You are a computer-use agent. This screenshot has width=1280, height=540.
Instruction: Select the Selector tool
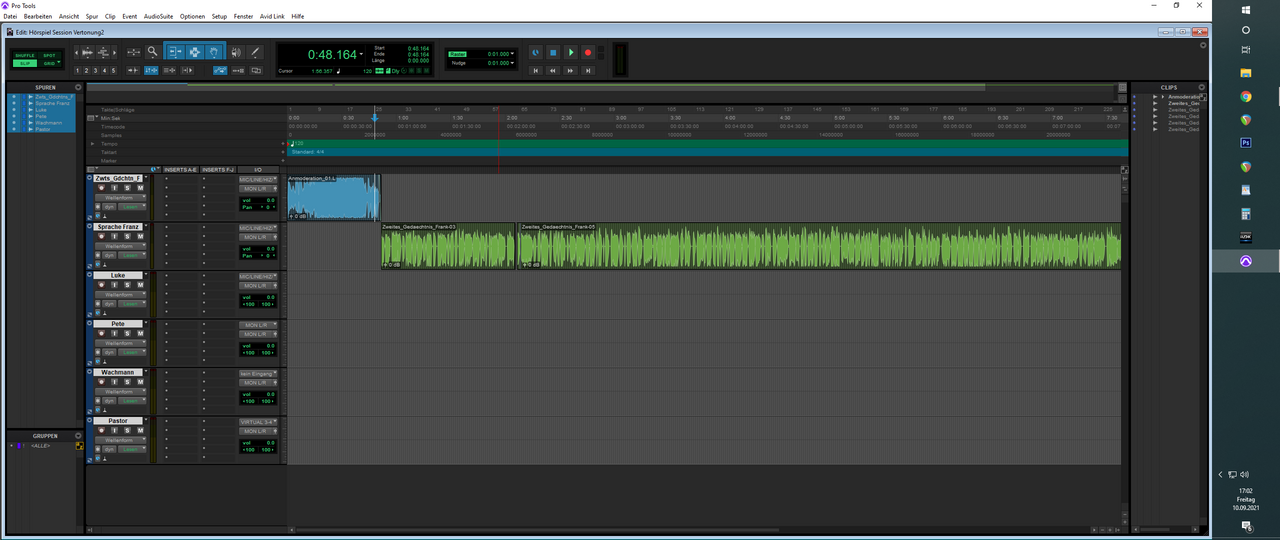195,52
